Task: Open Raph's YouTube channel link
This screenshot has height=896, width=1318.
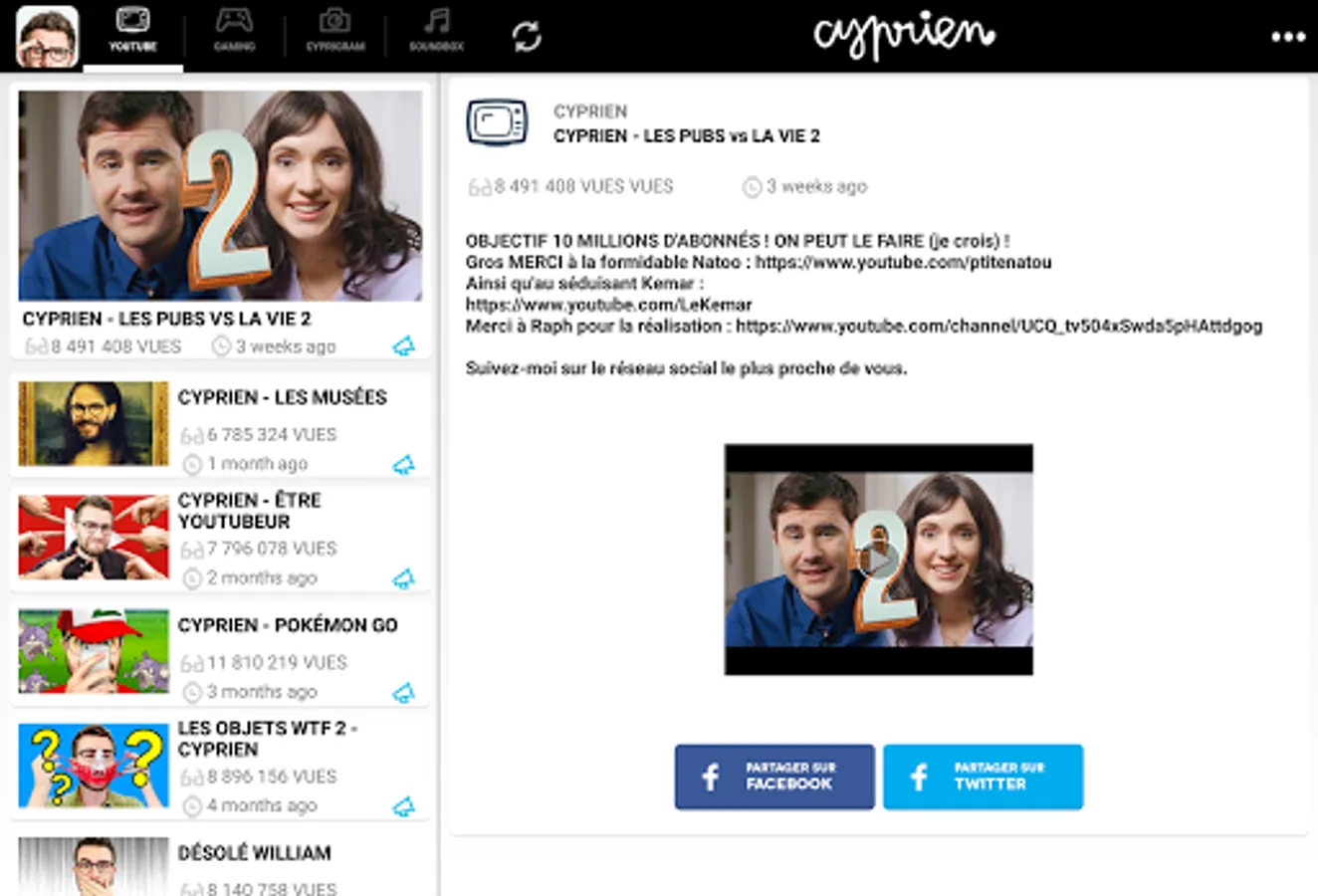Action: click(998, 326)
